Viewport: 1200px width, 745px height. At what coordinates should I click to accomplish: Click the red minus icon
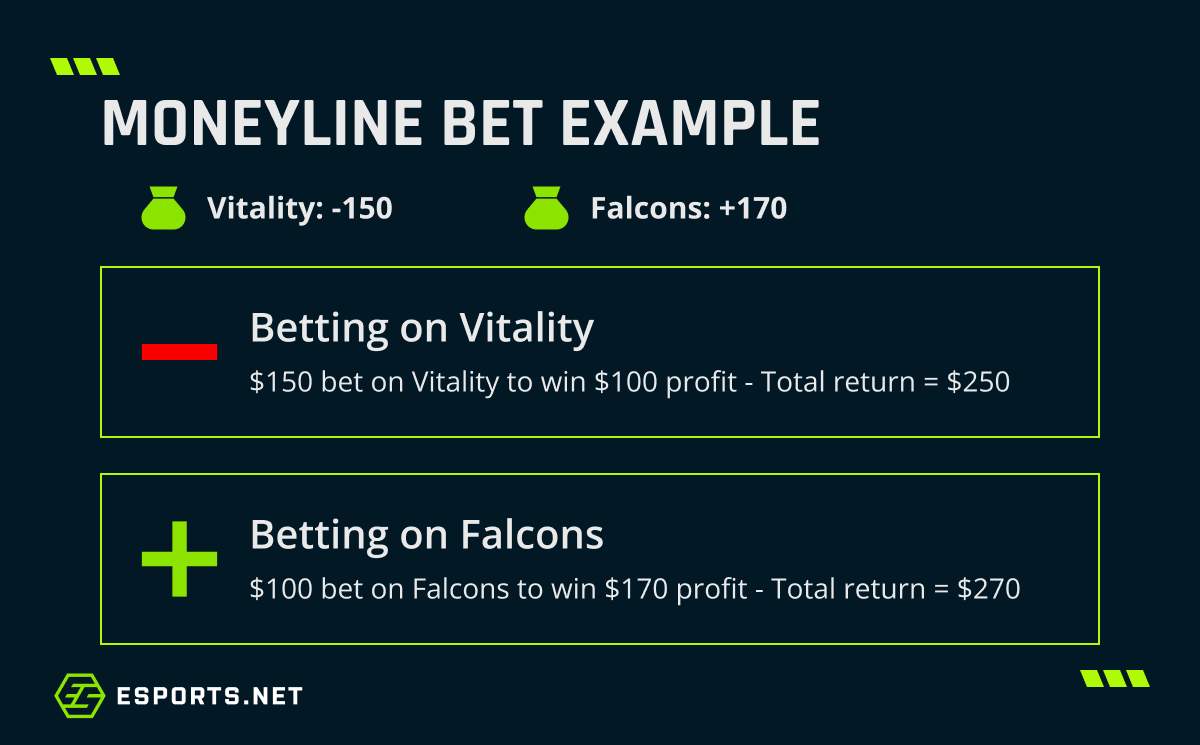pos(179,351)
